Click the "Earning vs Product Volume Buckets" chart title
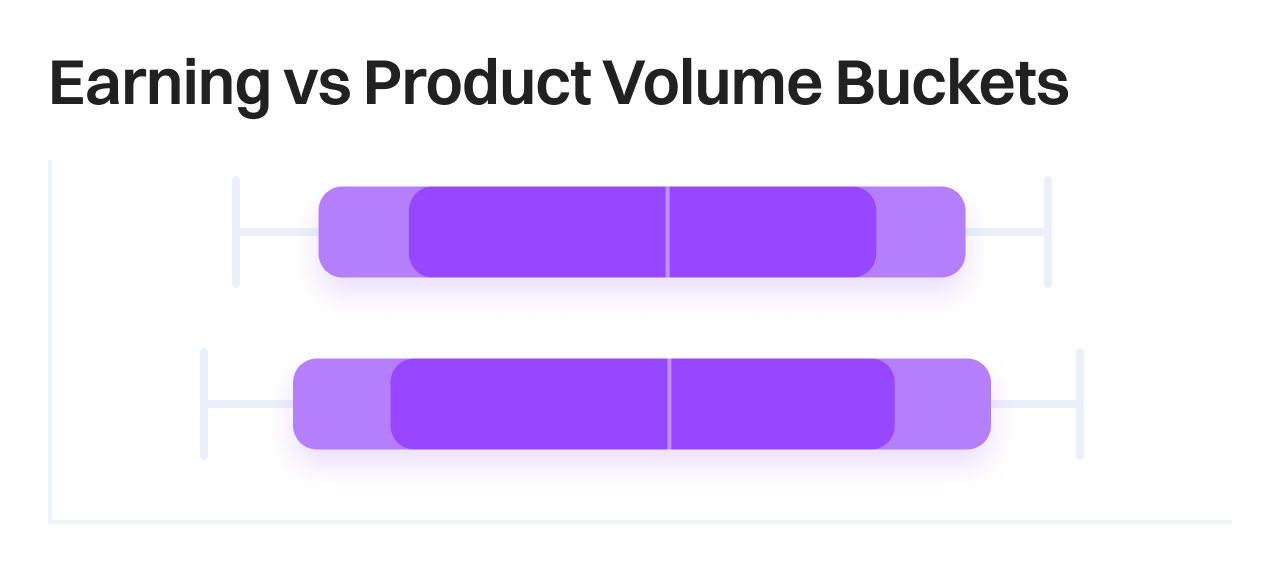The width and height of the screenshot is (1280, 572). (x=558, y=84)
